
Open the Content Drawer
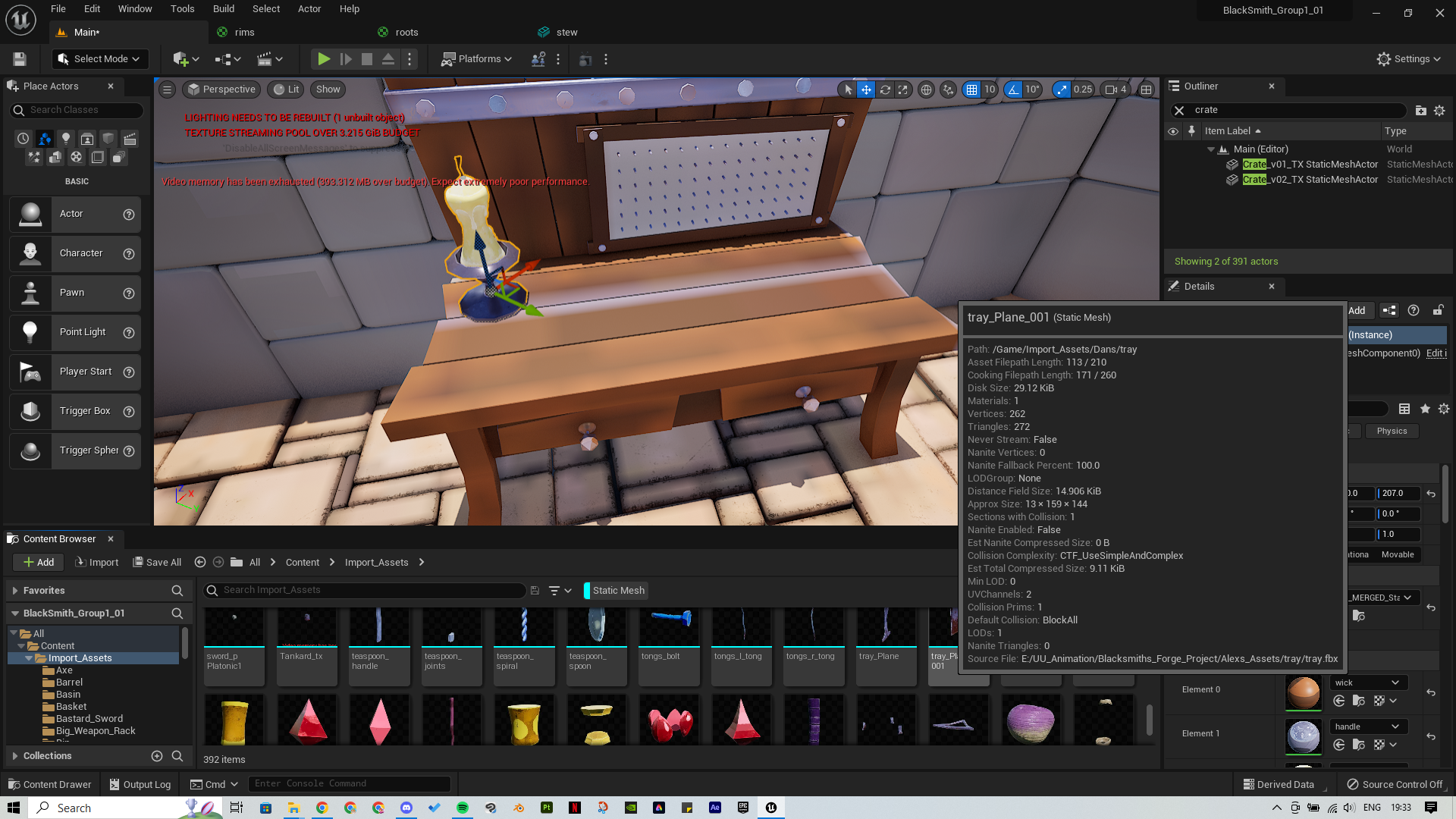click(x=49, y=784)
